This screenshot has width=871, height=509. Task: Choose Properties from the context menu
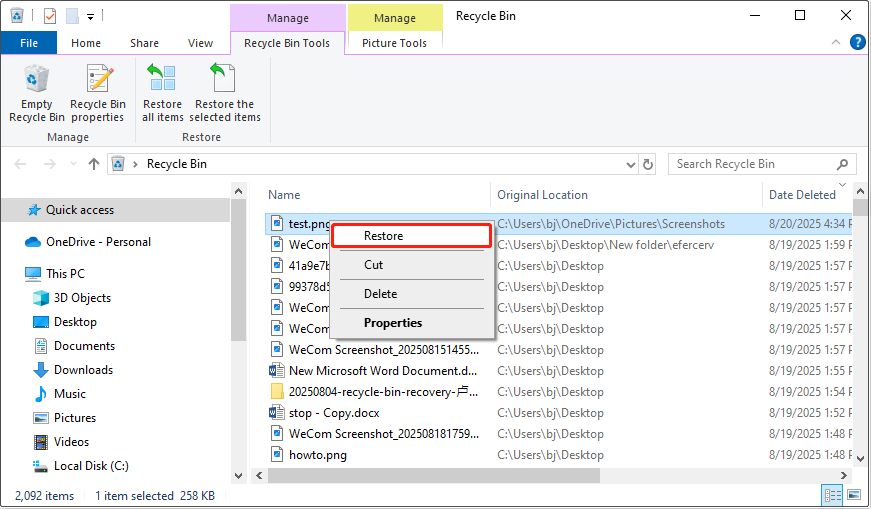(x=411, y=322)
